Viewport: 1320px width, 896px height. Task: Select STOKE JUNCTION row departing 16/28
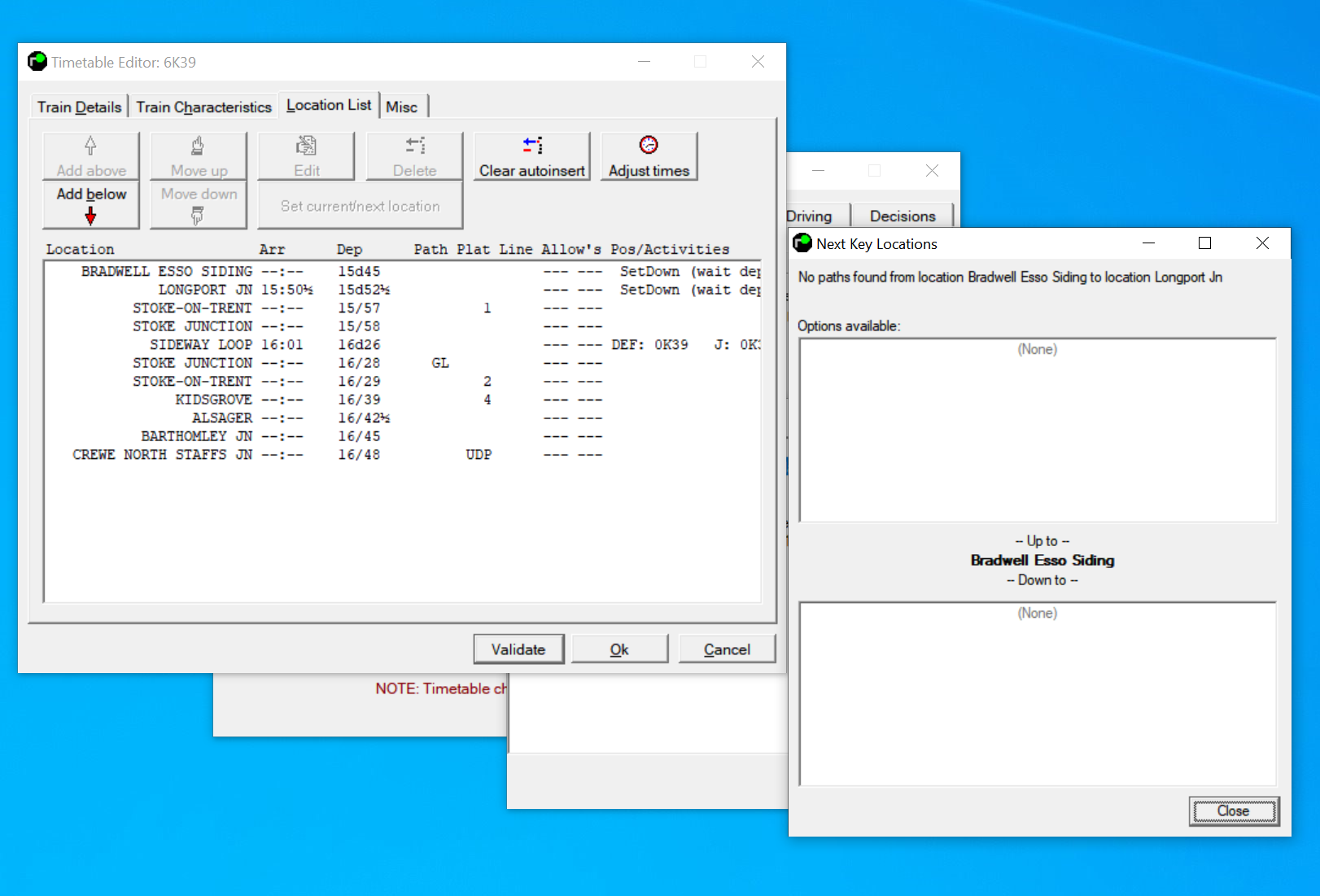(x=403, y=363)
